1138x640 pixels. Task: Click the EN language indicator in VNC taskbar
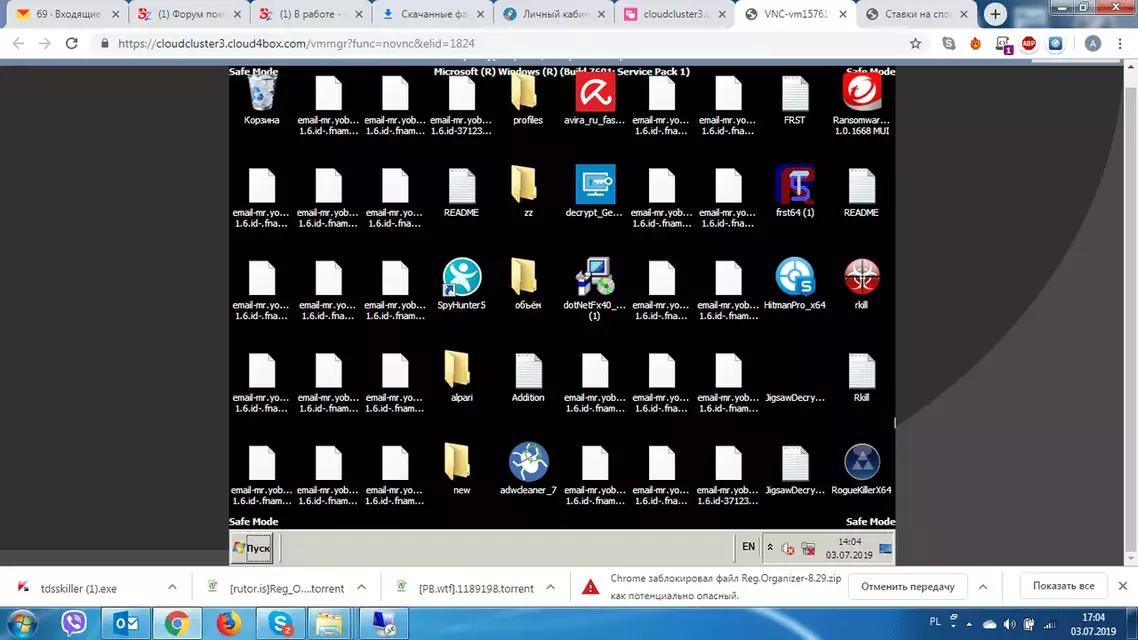pyautogui.click(x=748, y=547)
